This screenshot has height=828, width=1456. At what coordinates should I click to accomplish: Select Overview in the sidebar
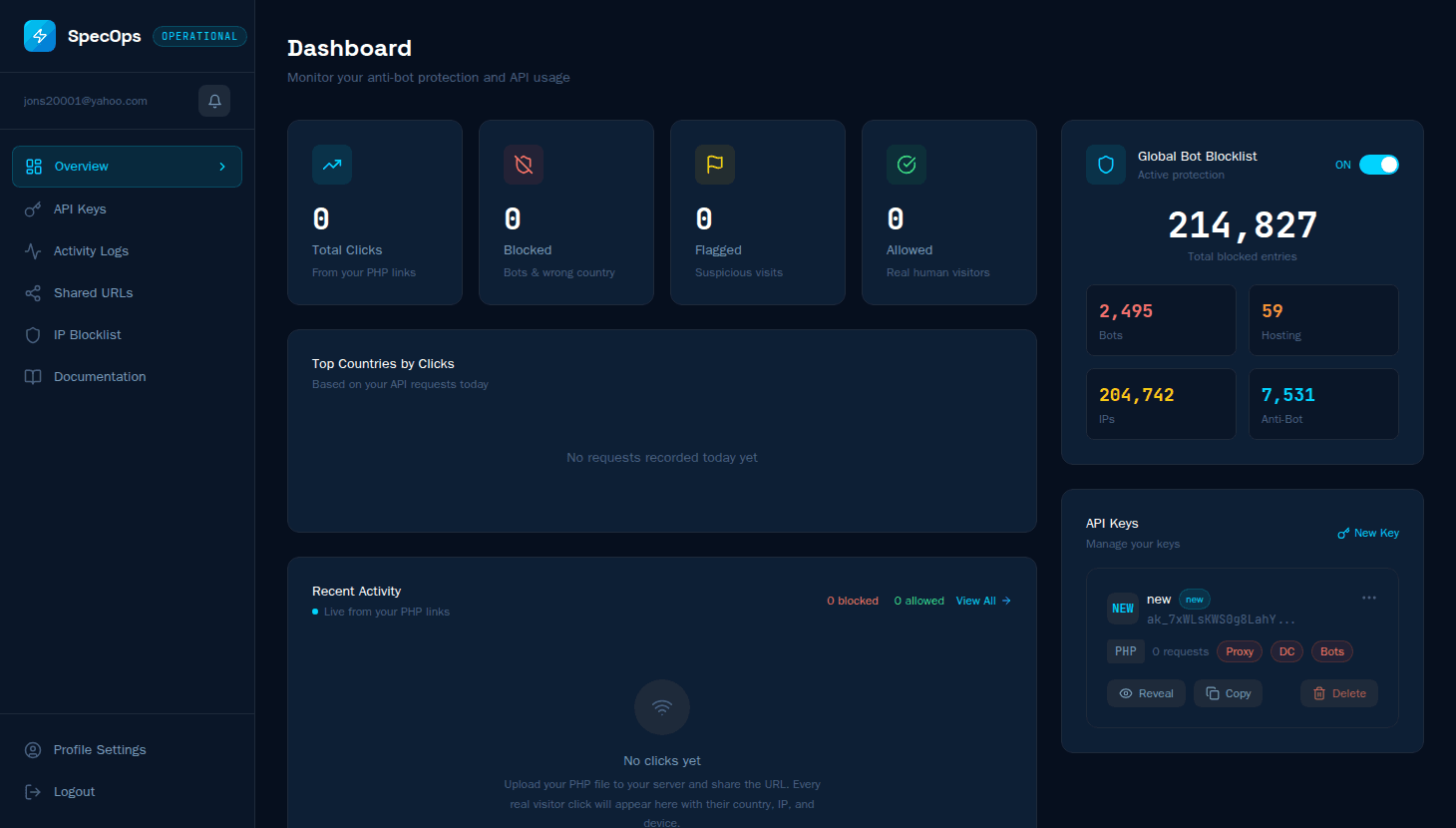tap(81, 166)
